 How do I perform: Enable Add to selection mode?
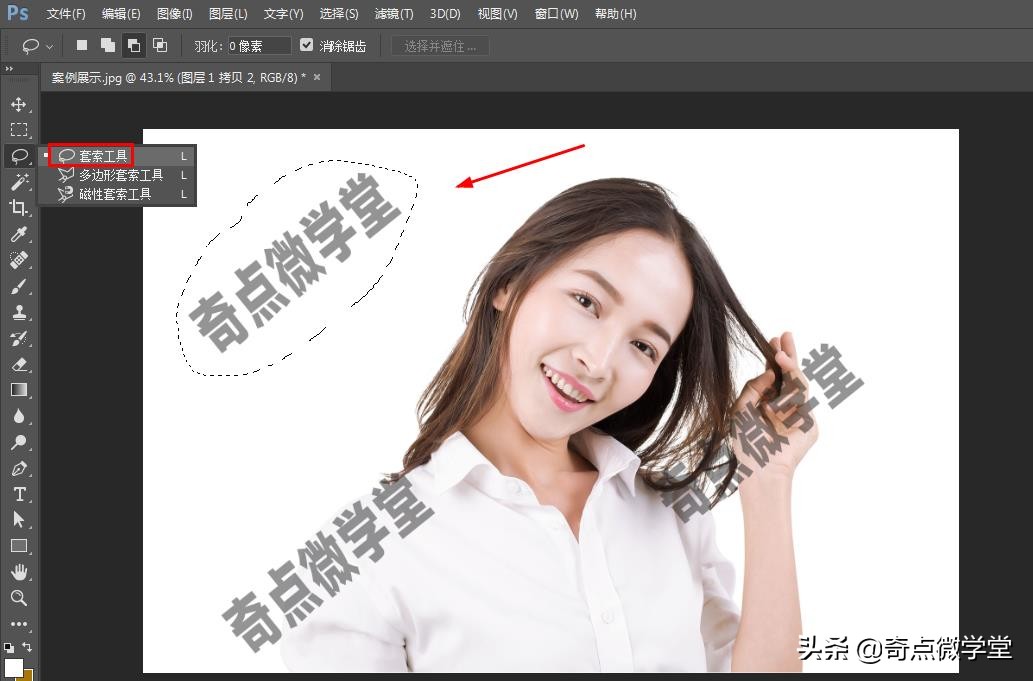click(109, 44)
